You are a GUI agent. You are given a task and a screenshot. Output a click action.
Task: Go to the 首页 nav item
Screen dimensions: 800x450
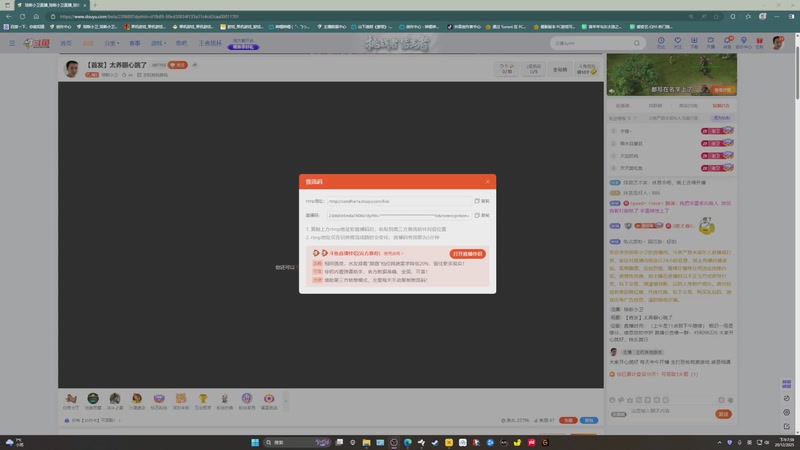click(66, 43)
